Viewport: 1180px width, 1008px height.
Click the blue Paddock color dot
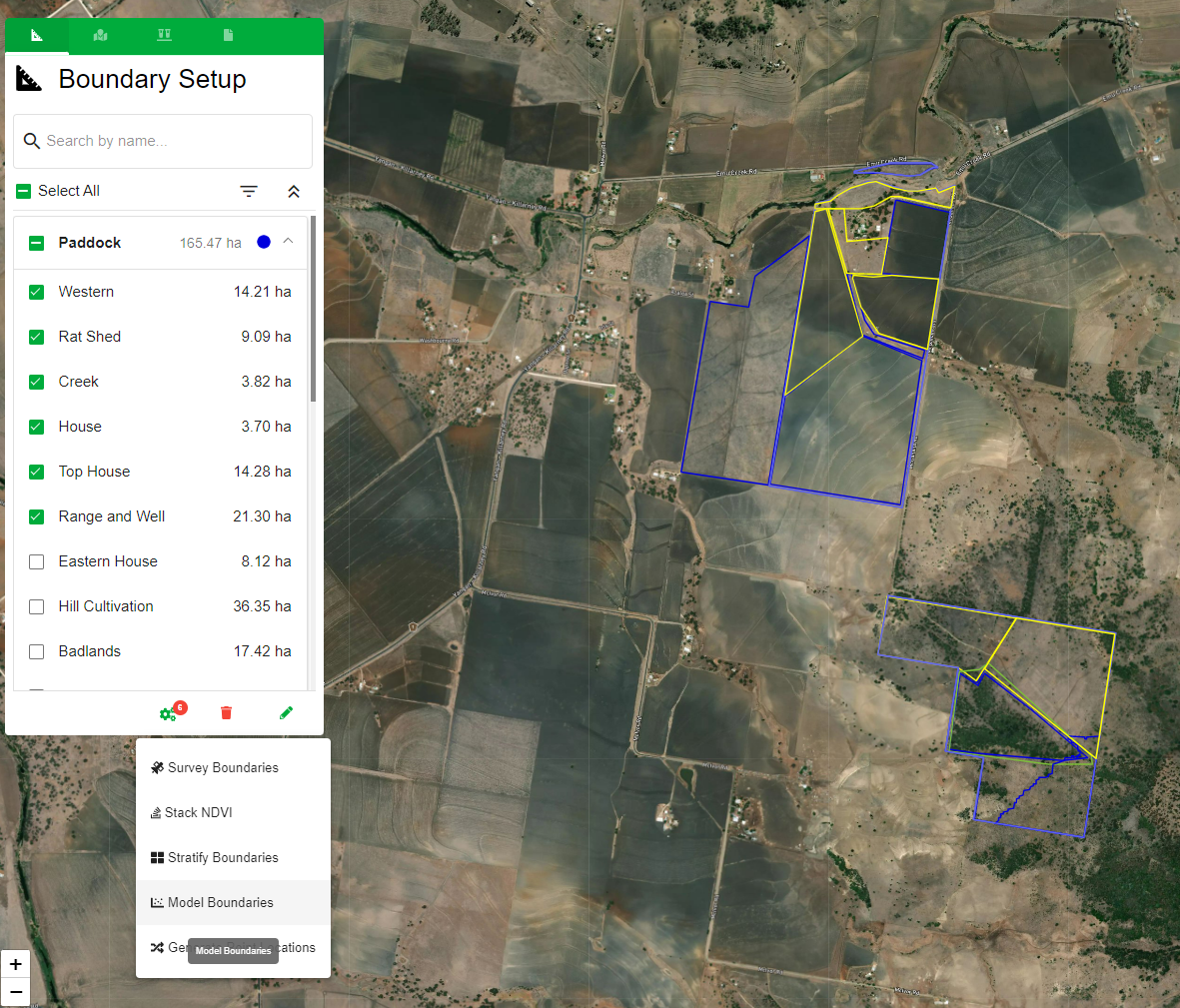click(x=264, y=242)
